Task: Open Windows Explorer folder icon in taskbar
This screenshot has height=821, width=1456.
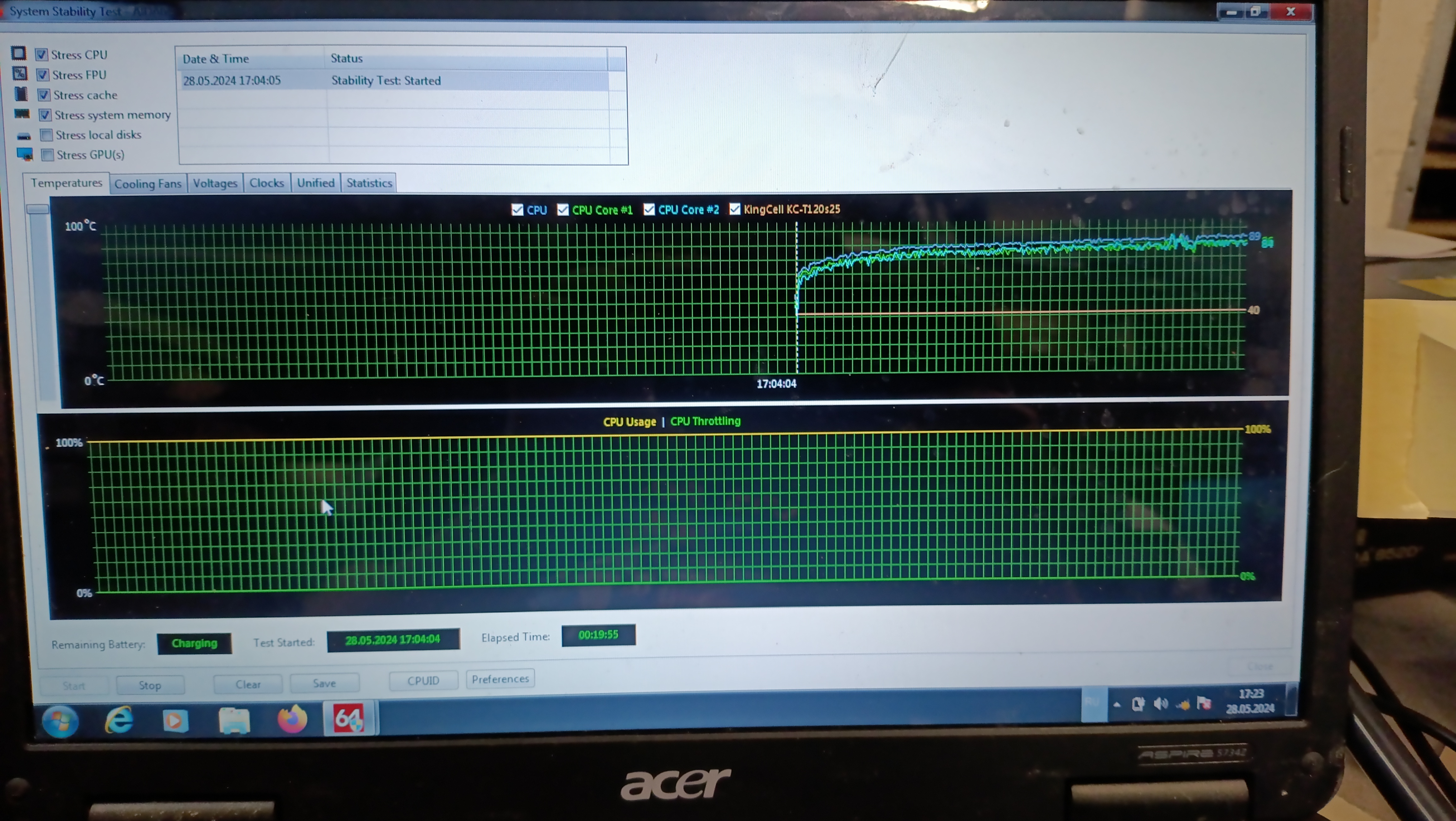Action: pyautogui.click(x=234, y=721)
